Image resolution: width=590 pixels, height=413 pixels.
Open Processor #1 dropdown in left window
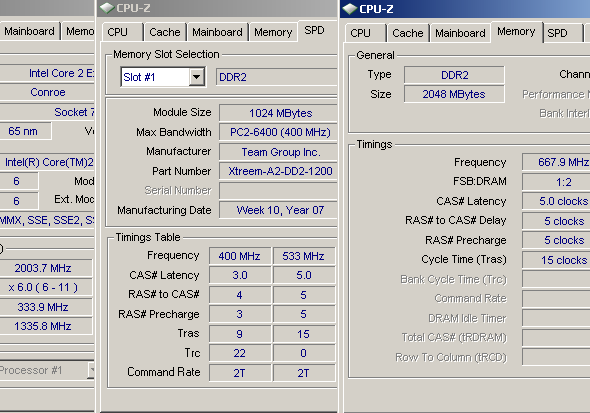(x=91, y=370)
